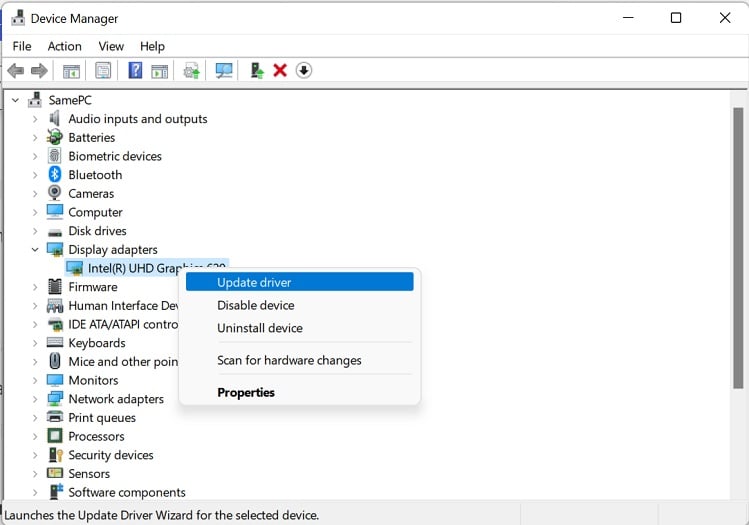Click the Sensors icon

point(55,473)
